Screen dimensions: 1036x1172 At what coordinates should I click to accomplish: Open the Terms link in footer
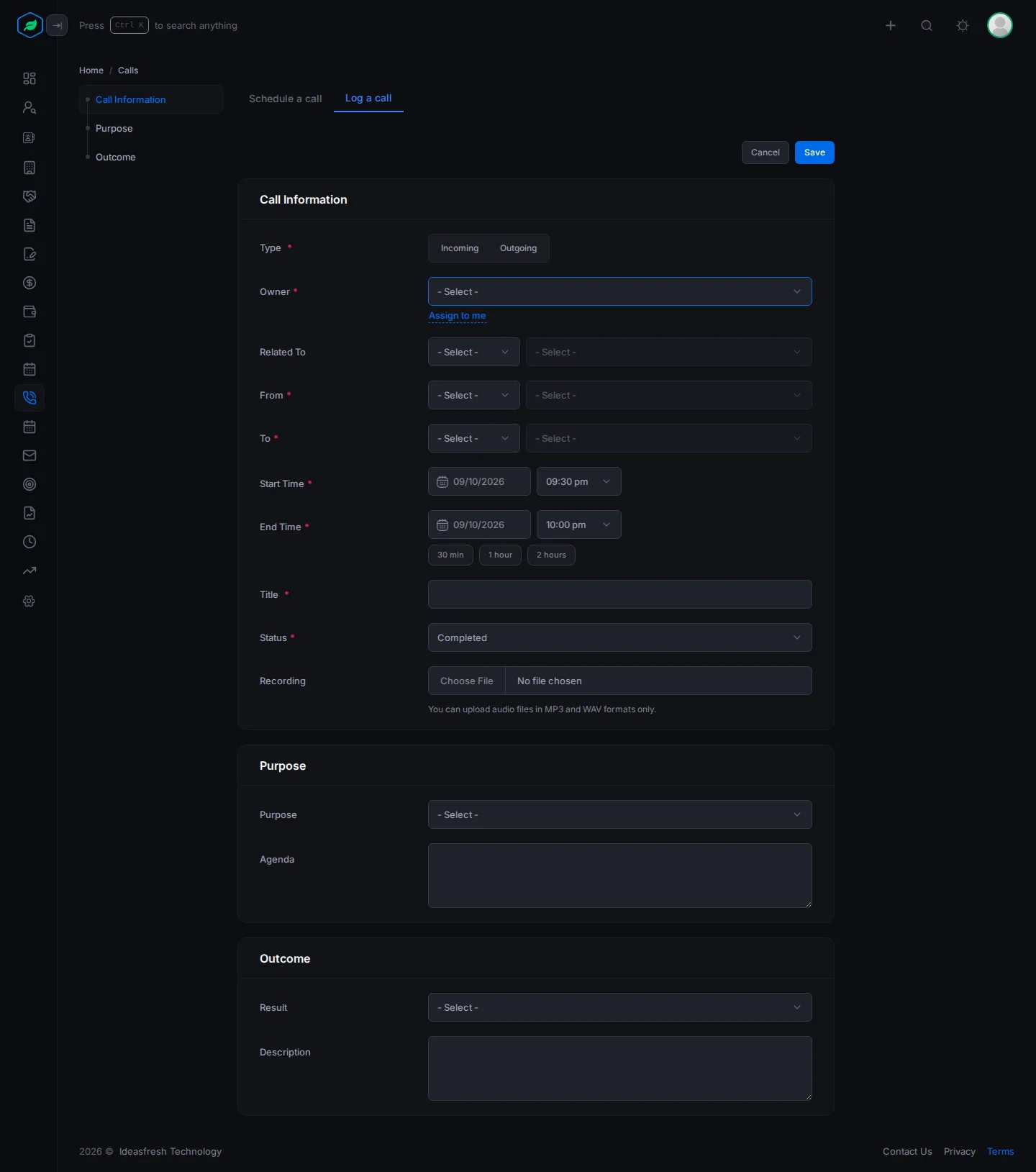1000,1151
